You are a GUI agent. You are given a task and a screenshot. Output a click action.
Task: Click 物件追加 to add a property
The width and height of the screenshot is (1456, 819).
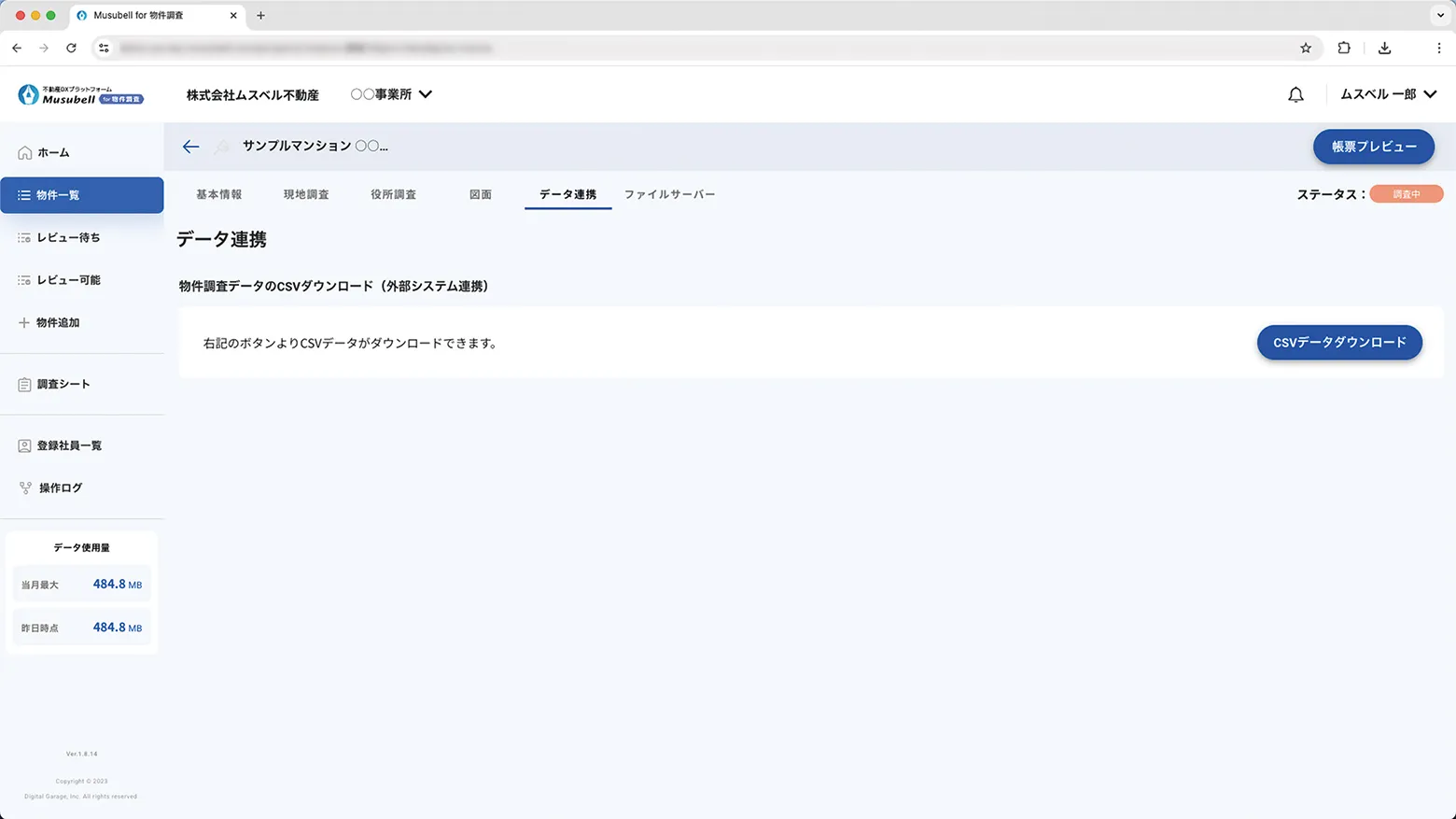pyautogui.click(x=58, y=322)
